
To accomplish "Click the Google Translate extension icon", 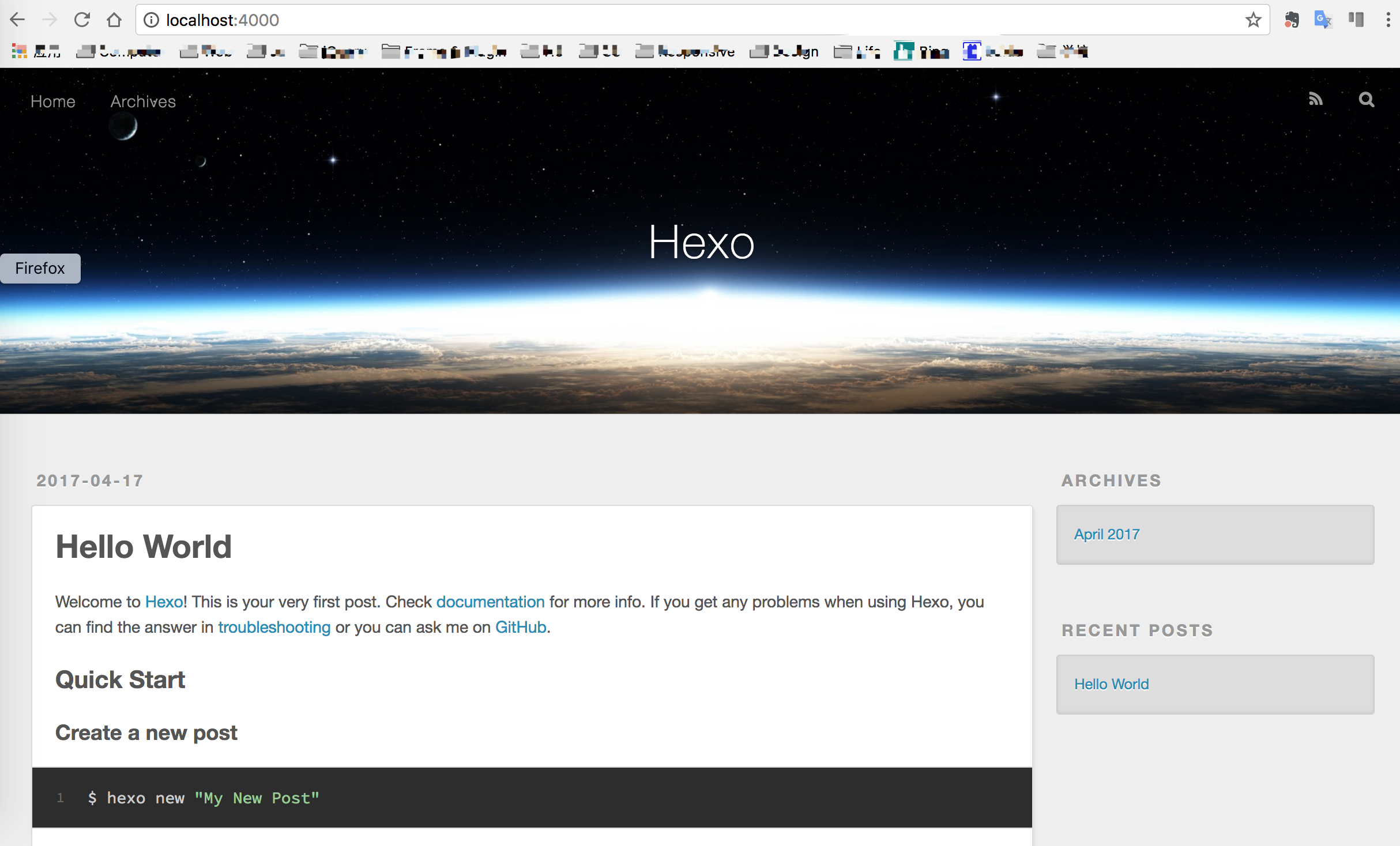I will coord(1323,20).
